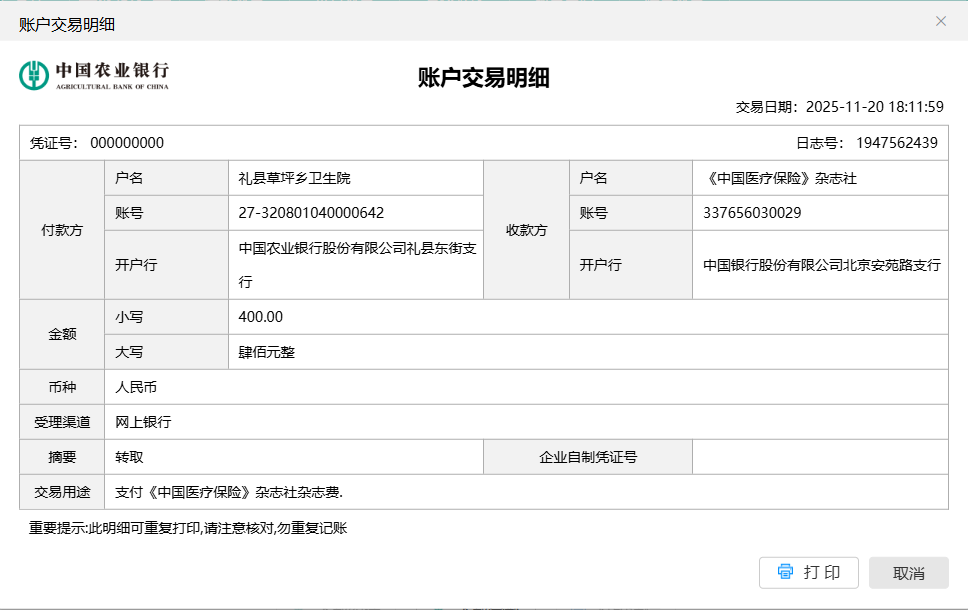The width and height of the screenshot is (968, 610).
Task: Select payer name 礼县草坪乡卫生院
Action: 294,178
